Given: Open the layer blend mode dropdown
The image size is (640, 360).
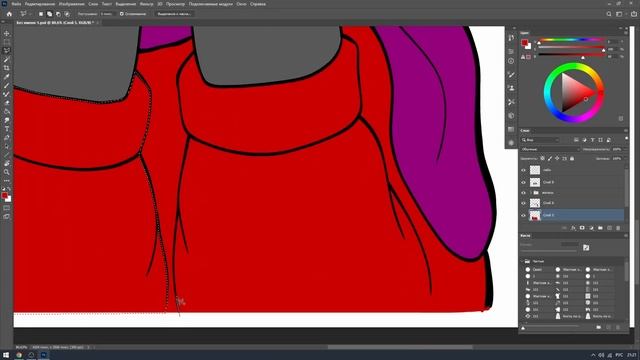Looking at the screenshot, I should (x=551, y=149).
